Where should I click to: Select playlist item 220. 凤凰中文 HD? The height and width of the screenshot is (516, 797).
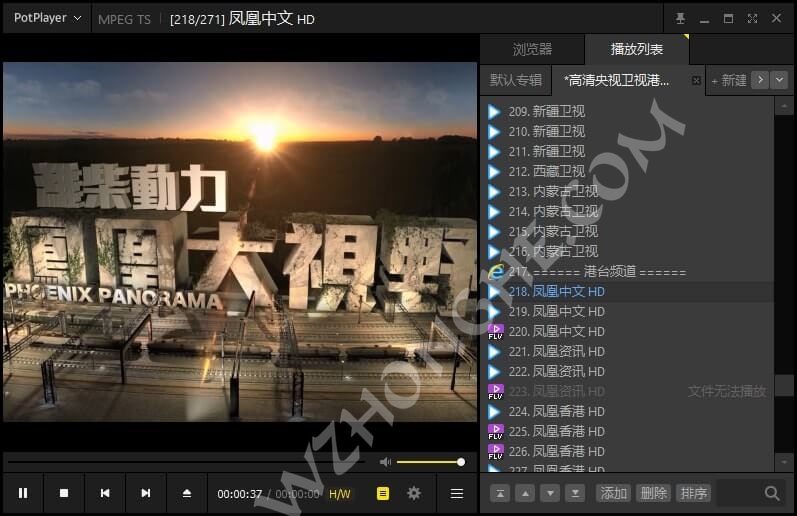[x=629, y=331]
